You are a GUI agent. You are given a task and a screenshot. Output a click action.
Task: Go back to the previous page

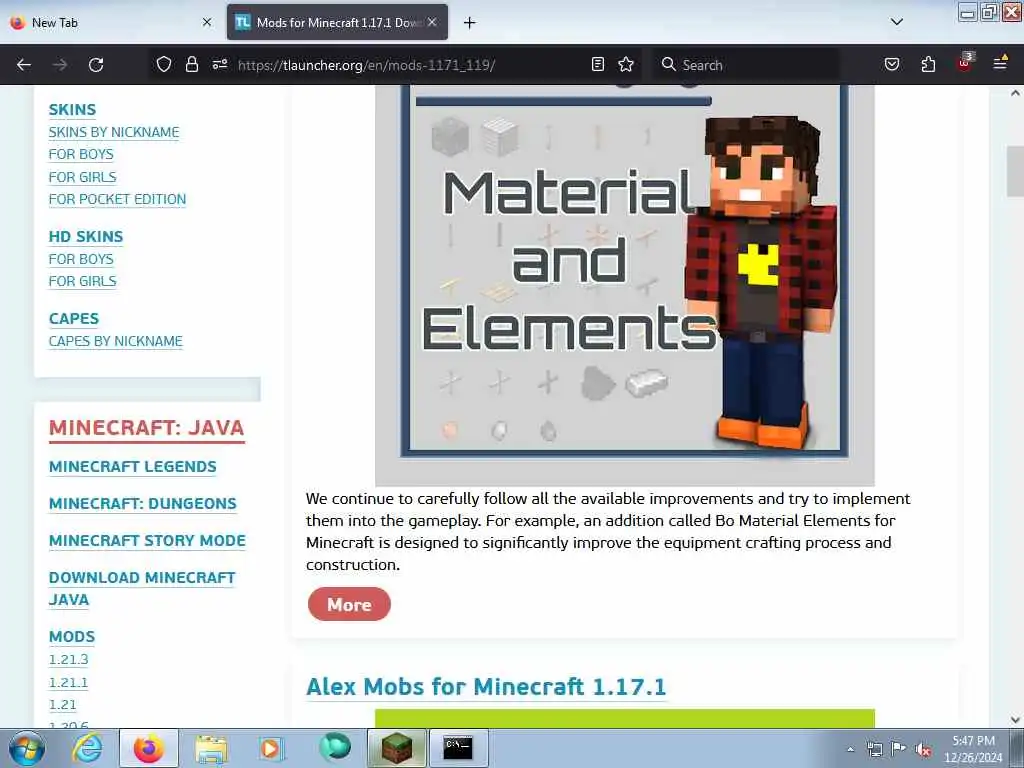click(x=24, y=65)
